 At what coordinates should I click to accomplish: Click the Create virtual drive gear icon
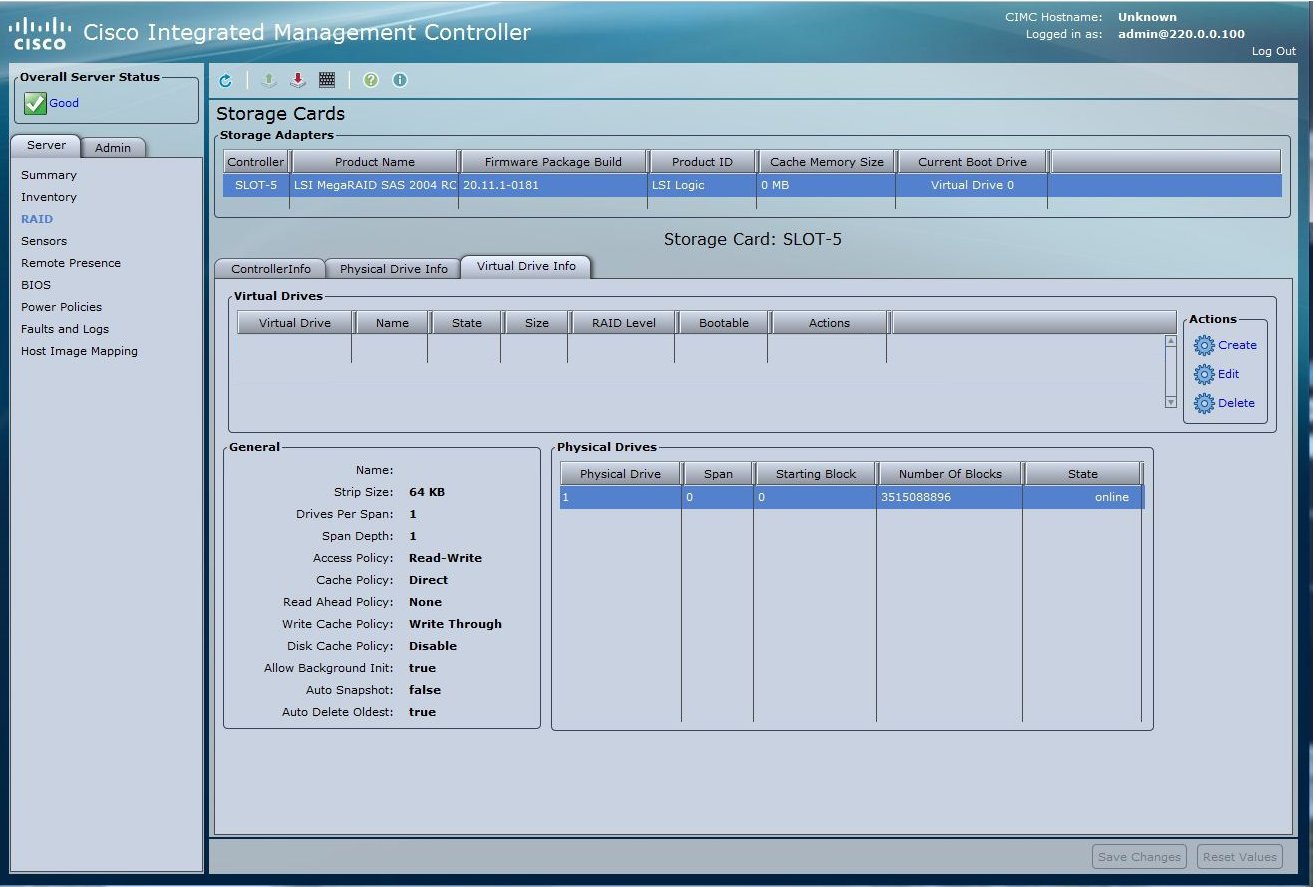coord(1205,346)
